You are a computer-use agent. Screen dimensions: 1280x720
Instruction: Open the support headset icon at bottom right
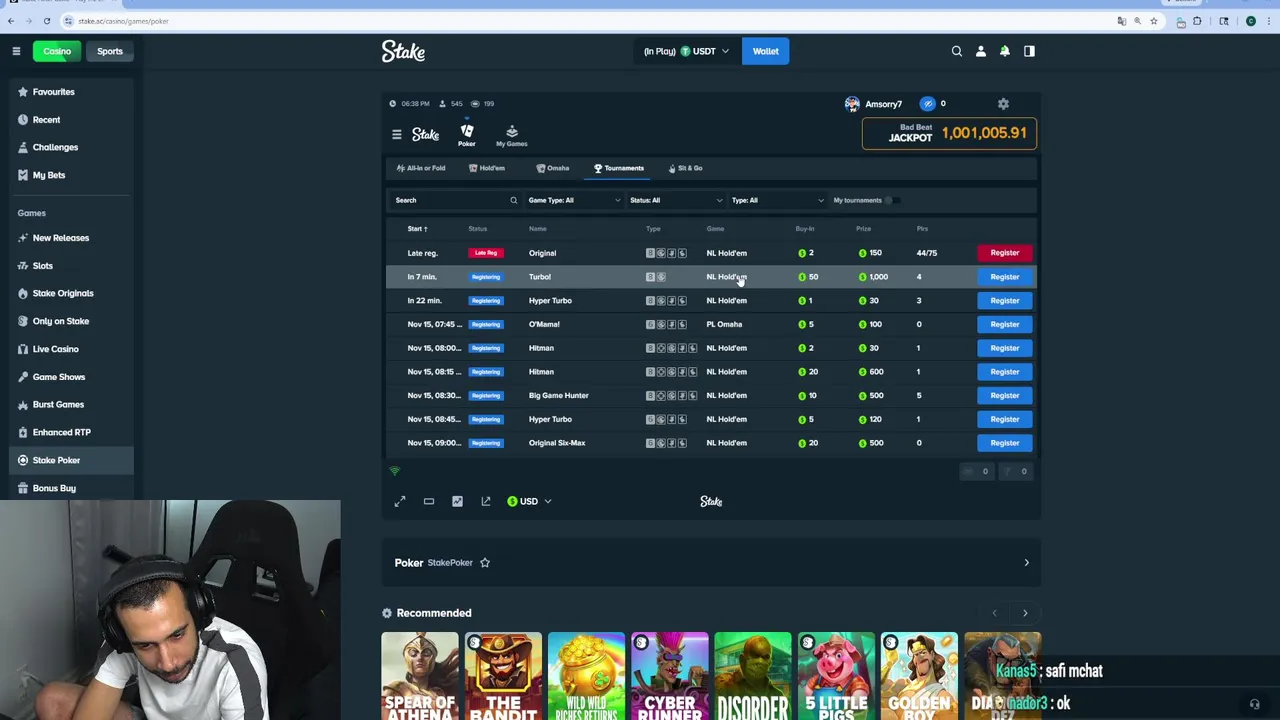tap(1254, 704)
